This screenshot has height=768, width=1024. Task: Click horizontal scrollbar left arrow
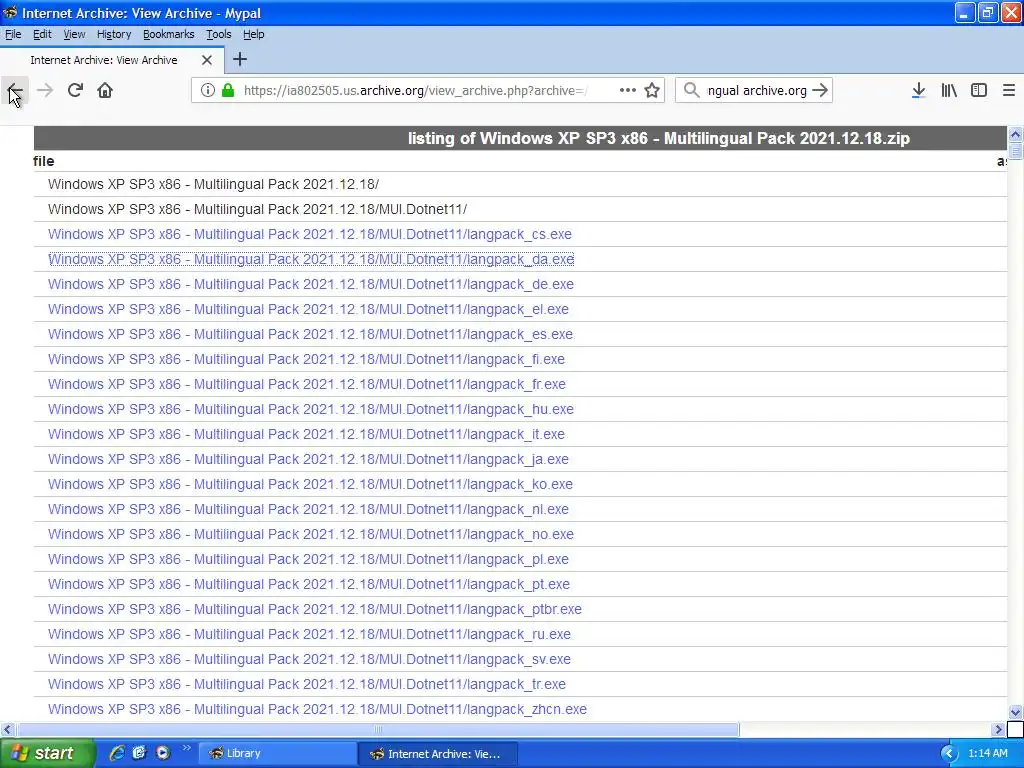[x=7, y=729]
